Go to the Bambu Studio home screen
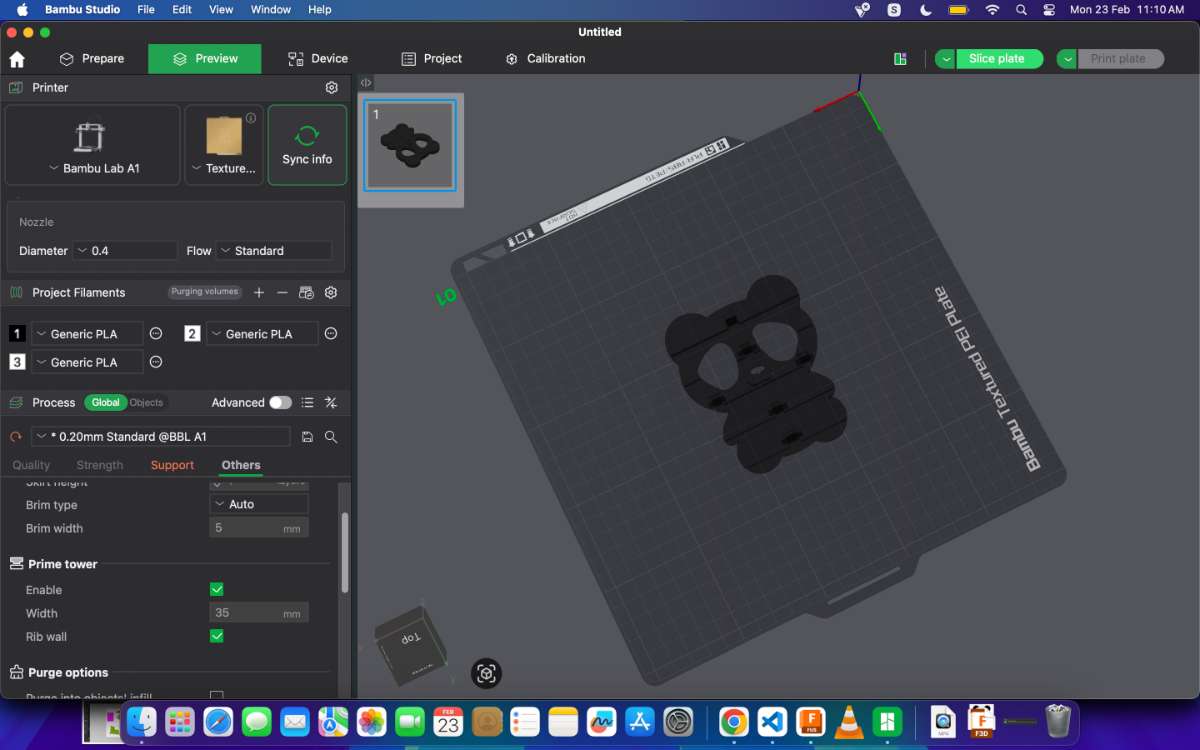The image size is (1200, 750). [17, 59]
